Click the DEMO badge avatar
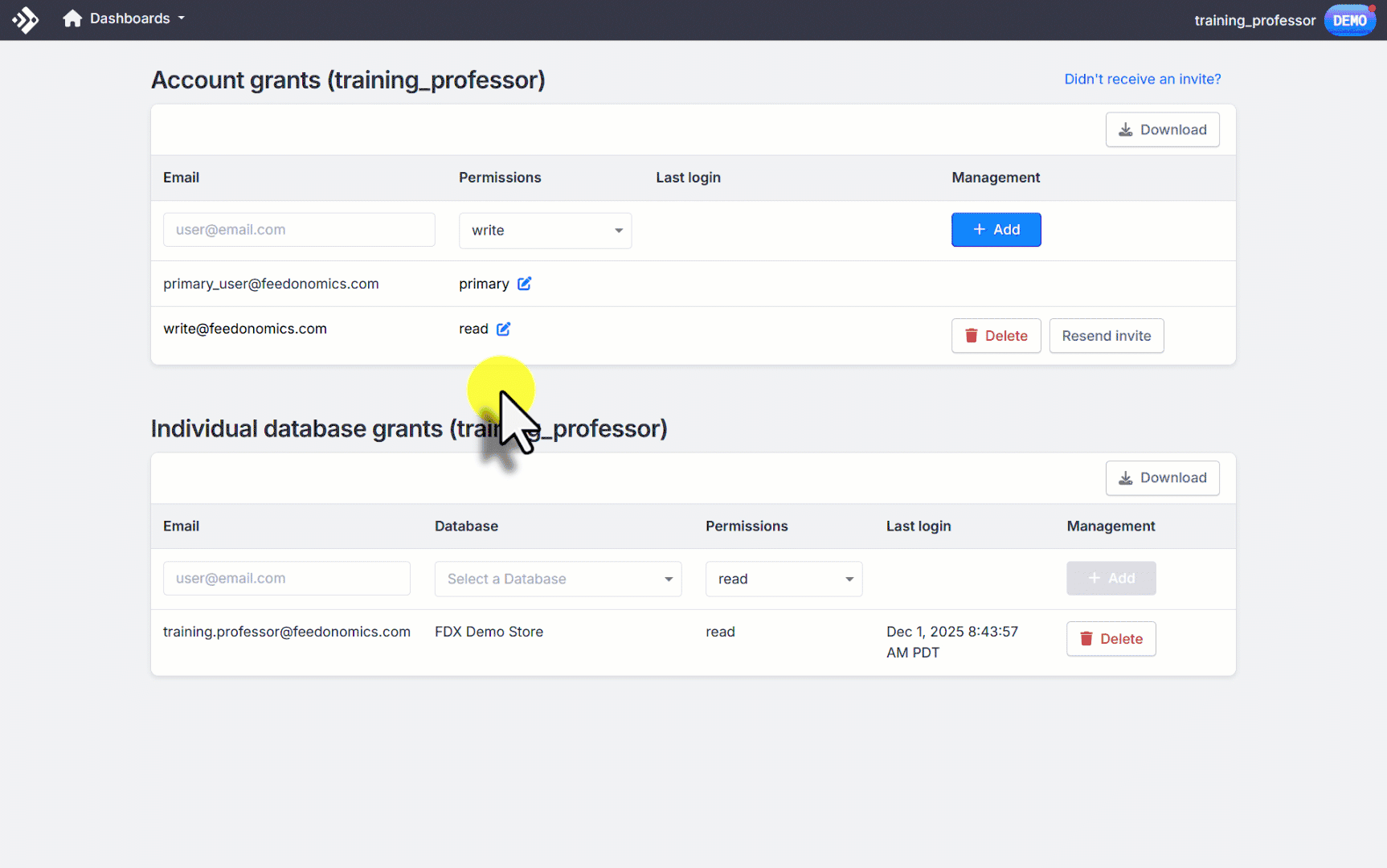 [1350, 20]
